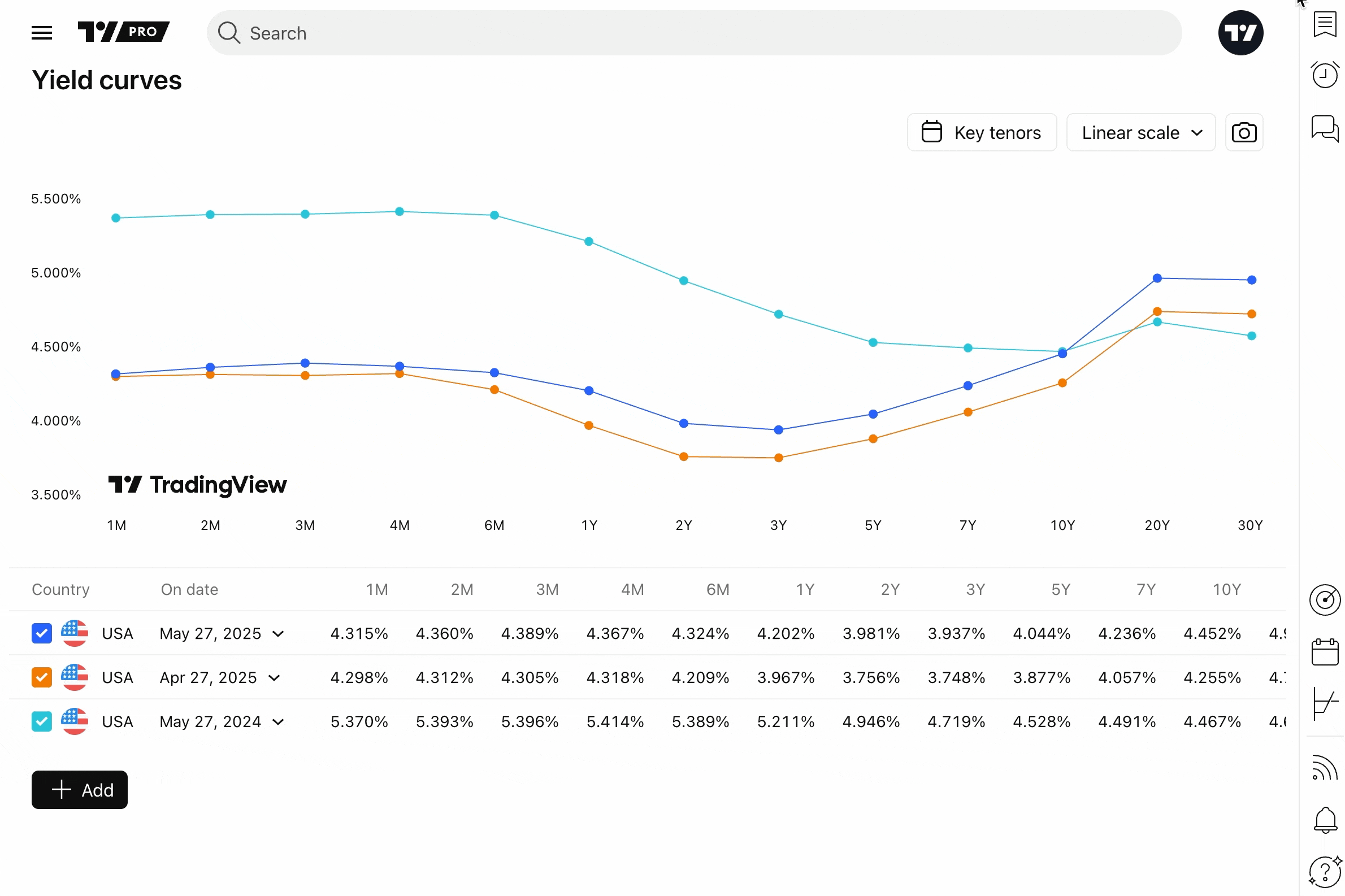Image resolution: width=1345 pixels, height=896 pixels.
Task: Open the user profile avatar menu
Action: (1240, 33)
